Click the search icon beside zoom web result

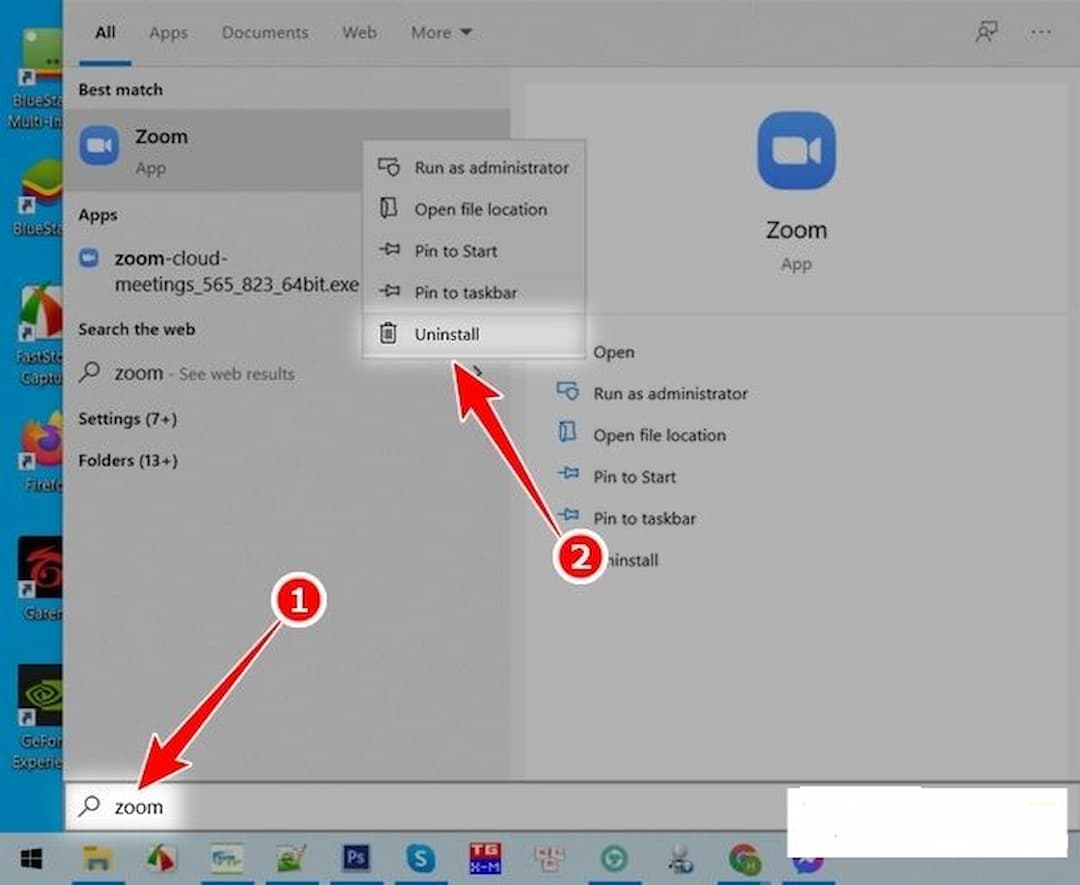pos(90,372)
